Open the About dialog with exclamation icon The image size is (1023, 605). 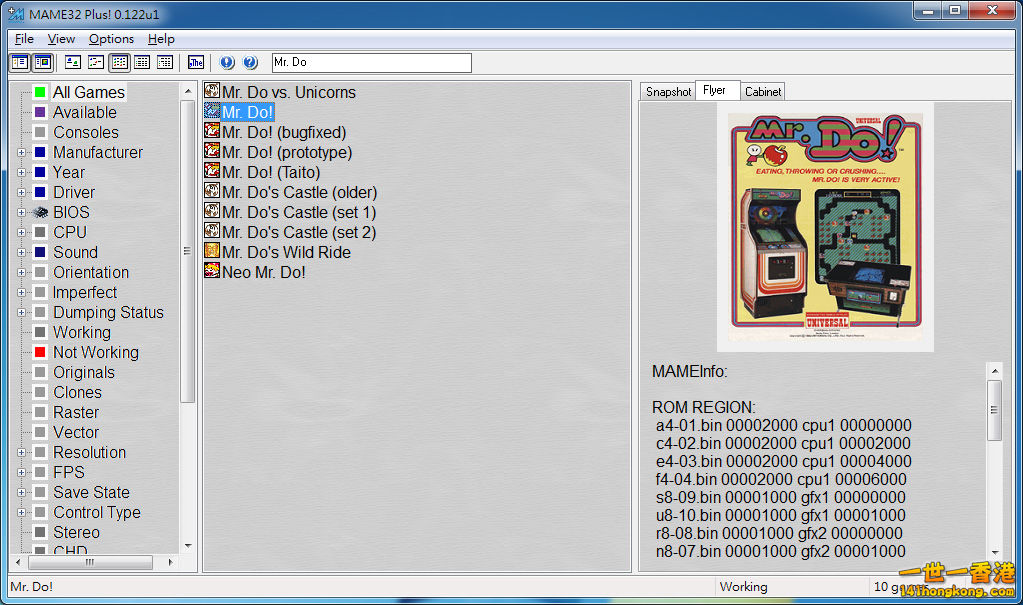(227, 62)
